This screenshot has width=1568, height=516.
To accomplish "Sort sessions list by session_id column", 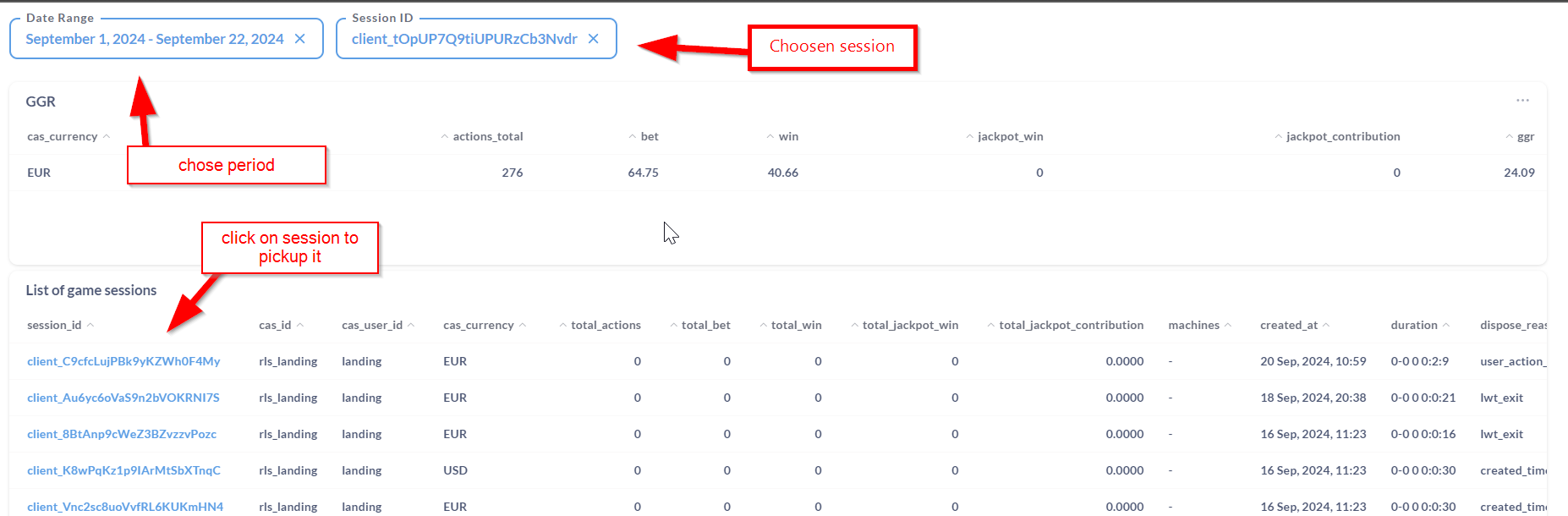I will tap(54, 325).
